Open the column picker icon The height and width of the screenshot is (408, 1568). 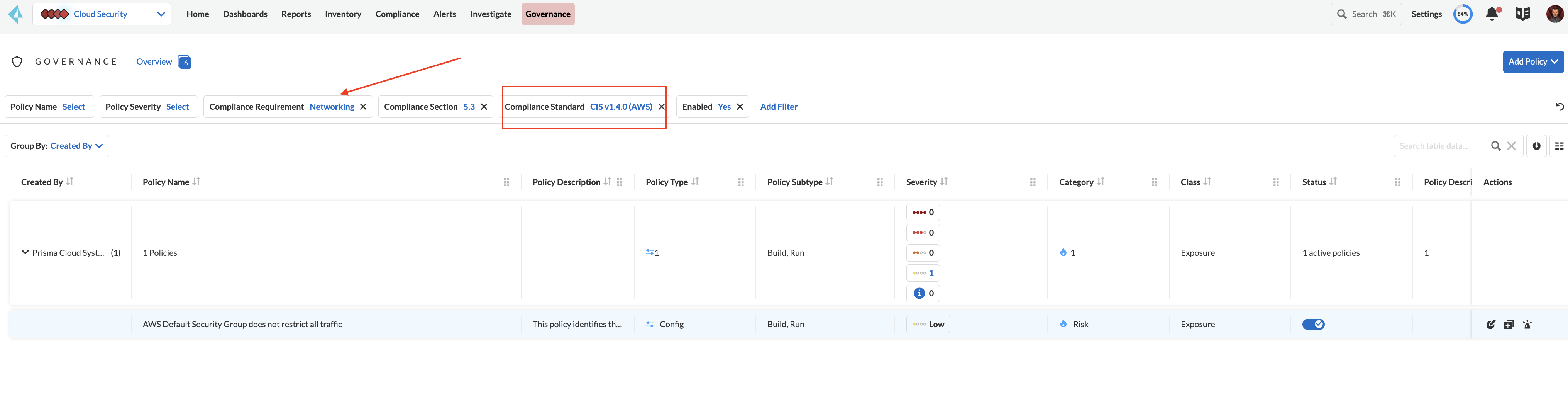pos(1559,146)
